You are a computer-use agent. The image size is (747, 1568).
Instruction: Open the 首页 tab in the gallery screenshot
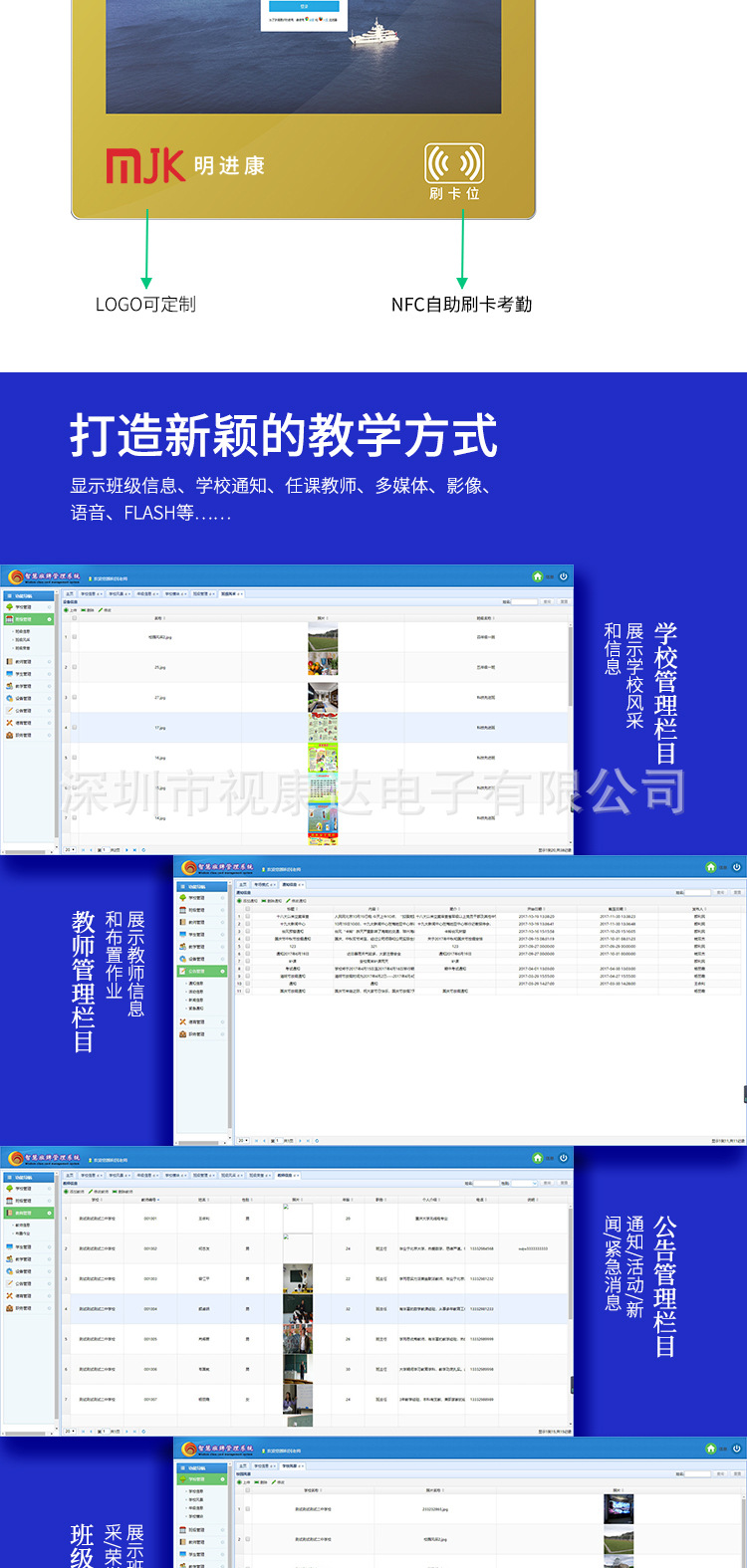click(70, 593)
